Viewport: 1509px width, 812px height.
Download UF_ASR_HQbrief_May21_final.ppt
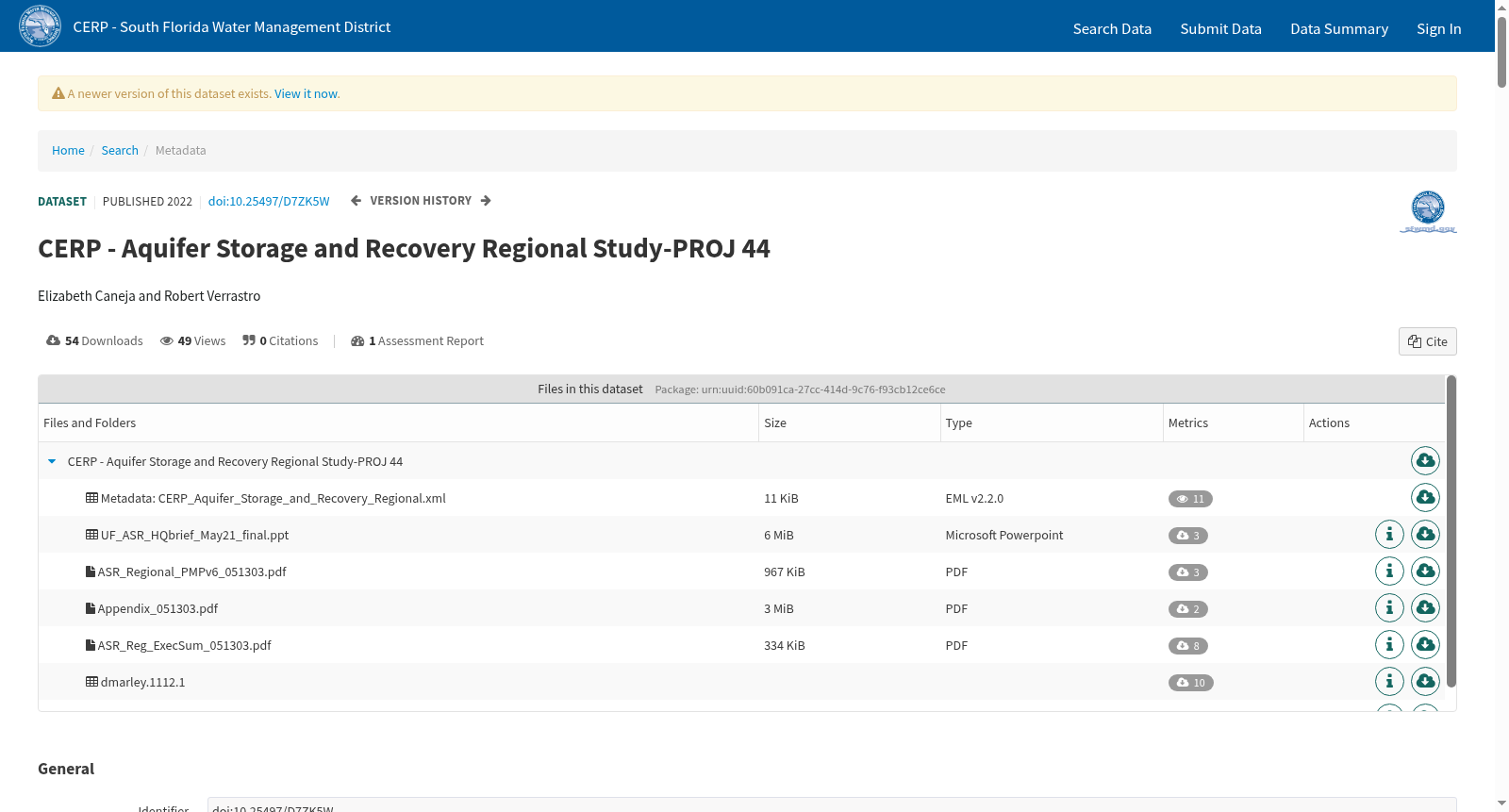coord(1425,534)
